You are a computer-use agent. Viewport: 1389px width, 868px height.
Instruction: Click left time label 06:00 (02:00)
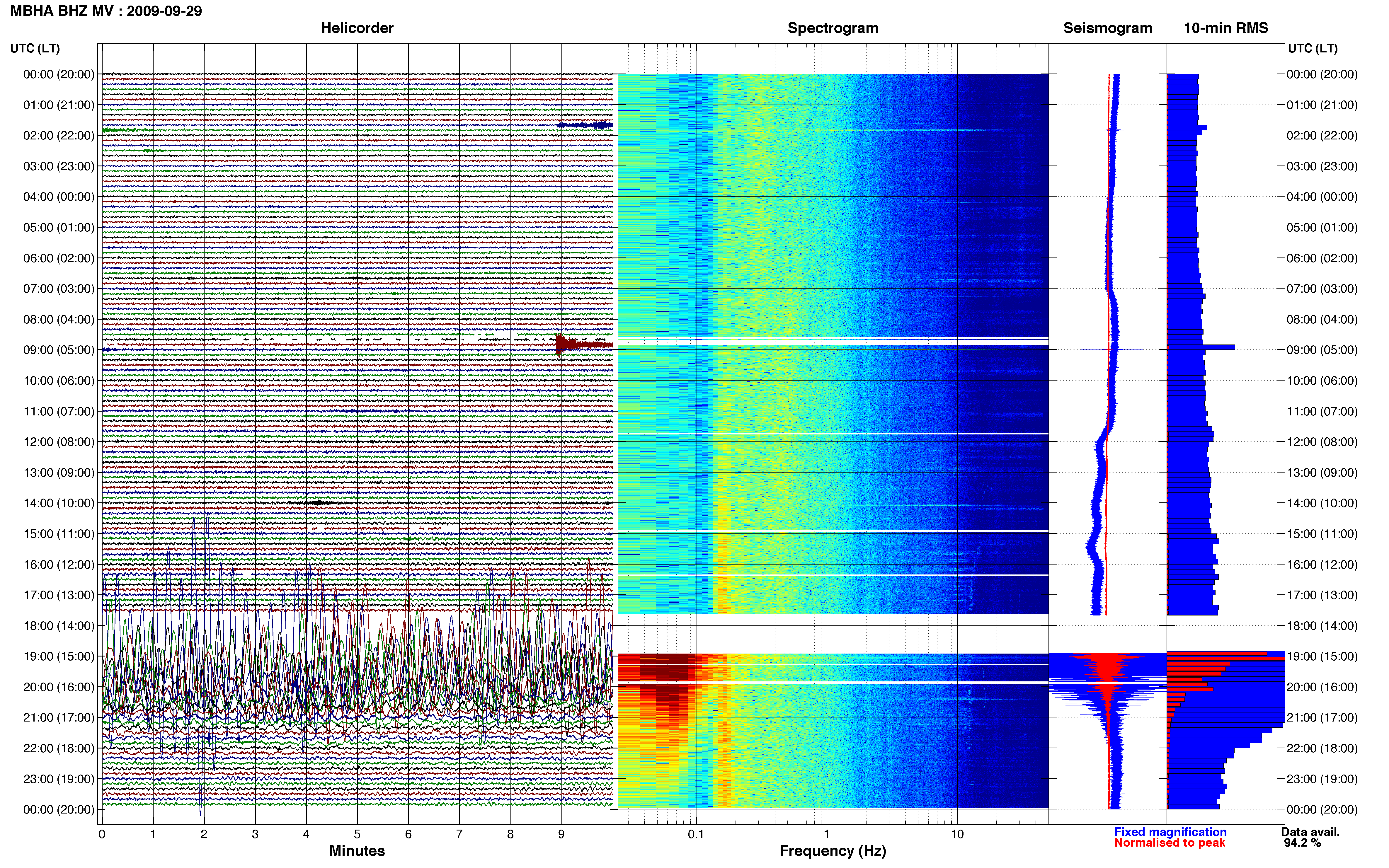(59, 258)
